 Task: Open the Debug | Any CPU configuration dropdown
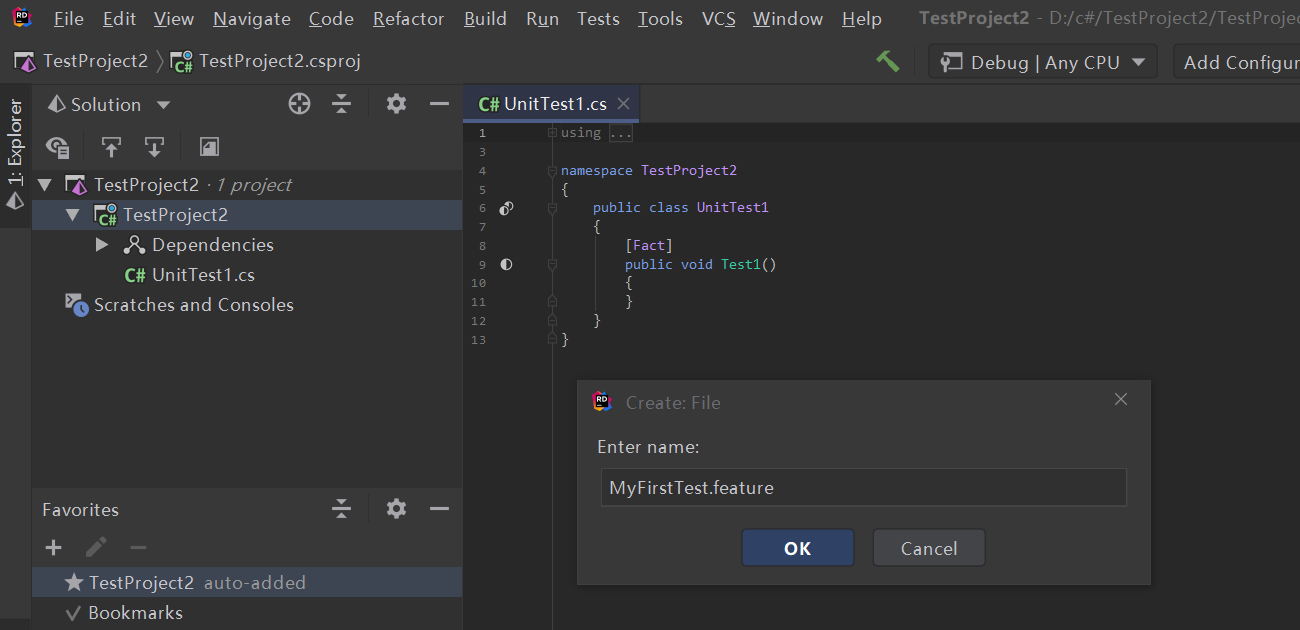[1043, 62]
